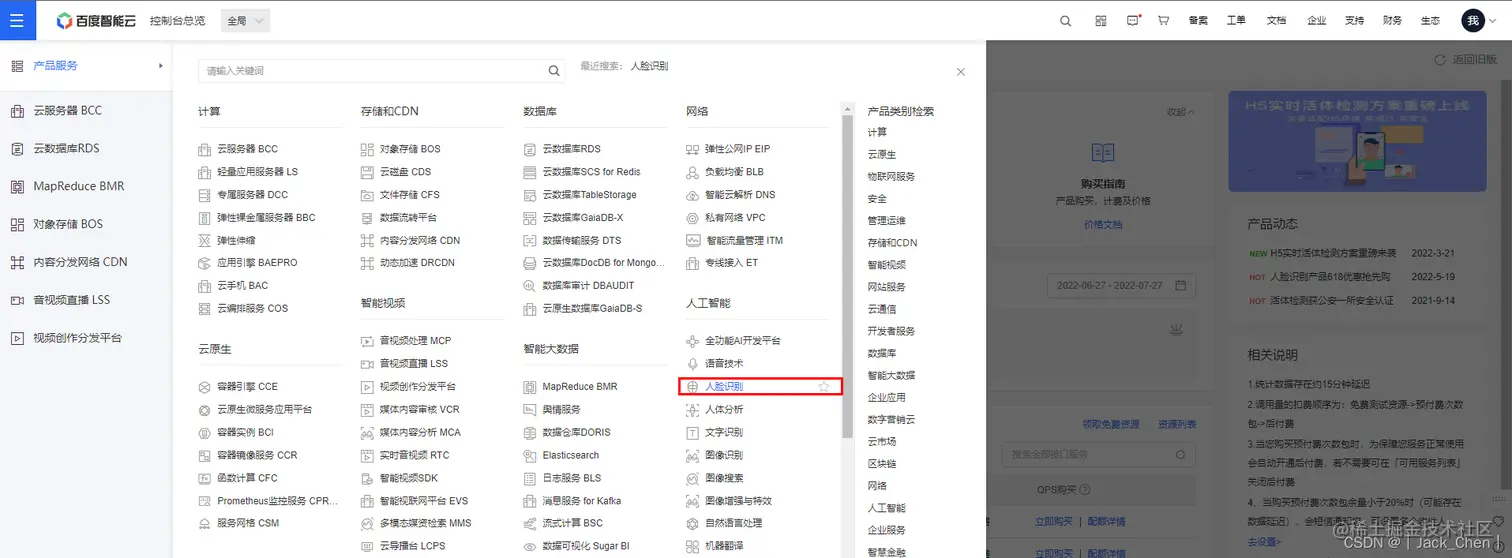Image resolution: width=1512 pixels, height=558 pixels.
Task: Open 内容分发网络 CDN in the left sidebar
Action: pyautogui.click(x=80, y=262)
